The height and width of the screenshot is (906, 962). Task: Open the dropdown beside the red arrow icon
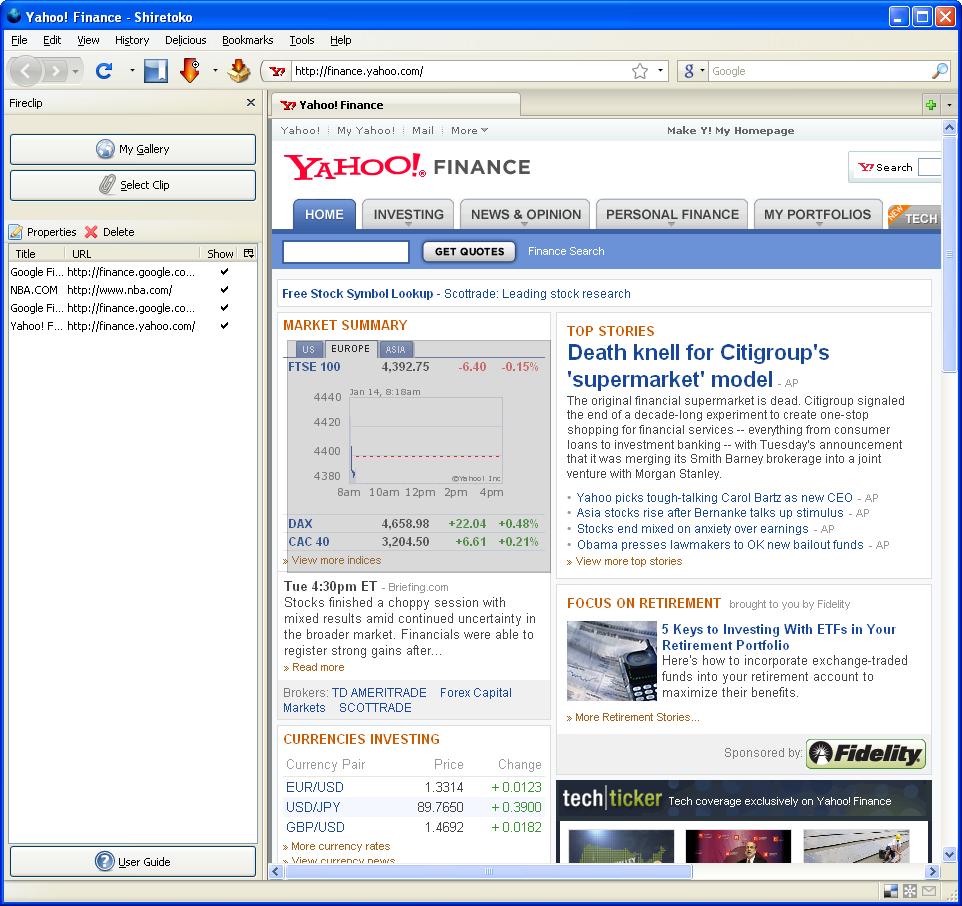click(x=215, y=71)
